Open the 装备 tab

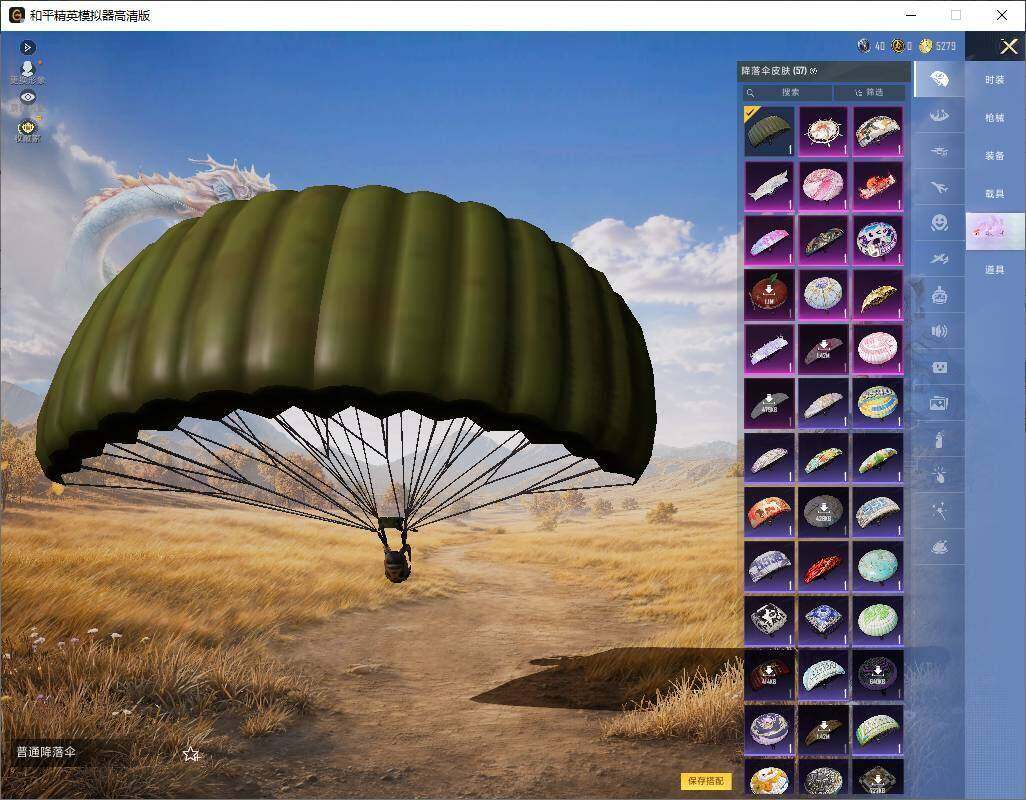pyautogui.click(x=995, y=156)
